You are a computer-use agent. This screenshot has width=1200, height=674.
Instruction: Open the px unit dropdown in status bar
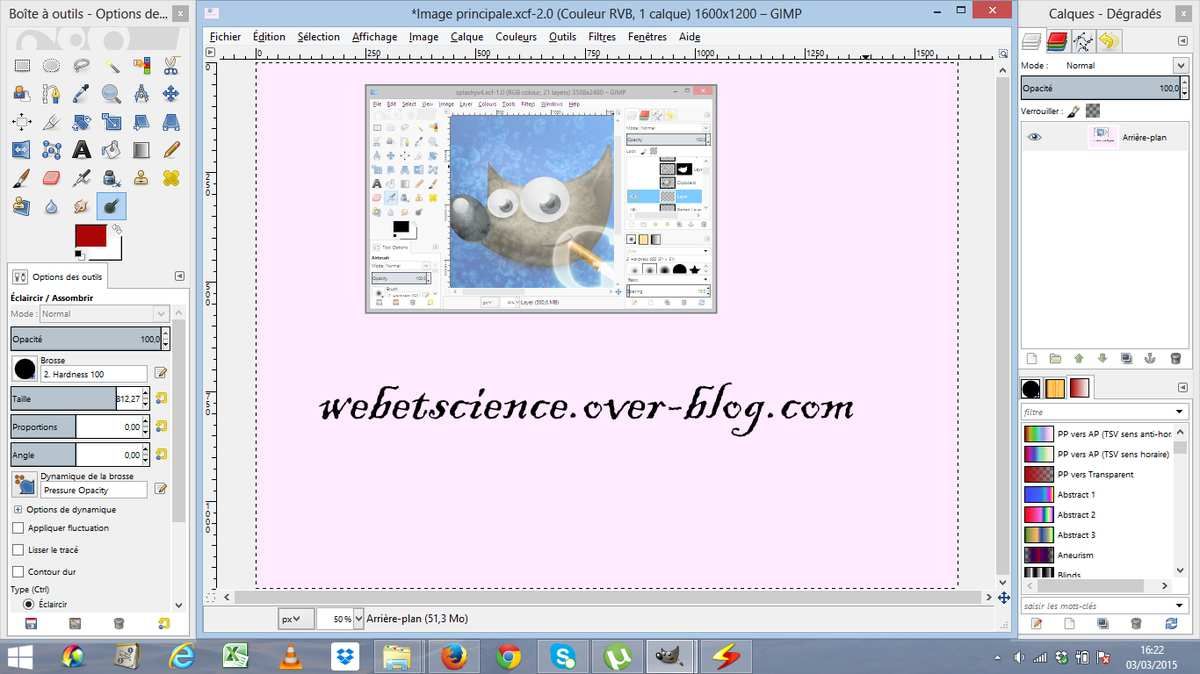point(296,619)
